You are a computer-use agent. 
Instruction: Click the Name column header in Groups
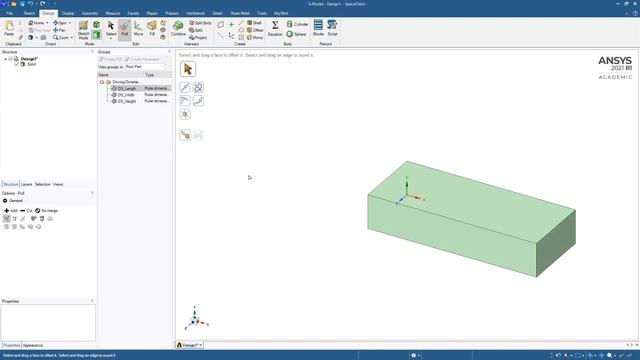120,75
